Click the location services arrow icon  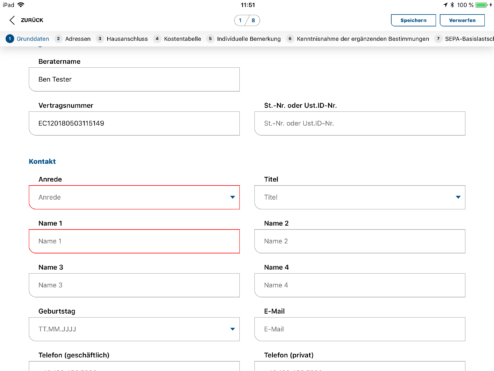click(445, 5)
